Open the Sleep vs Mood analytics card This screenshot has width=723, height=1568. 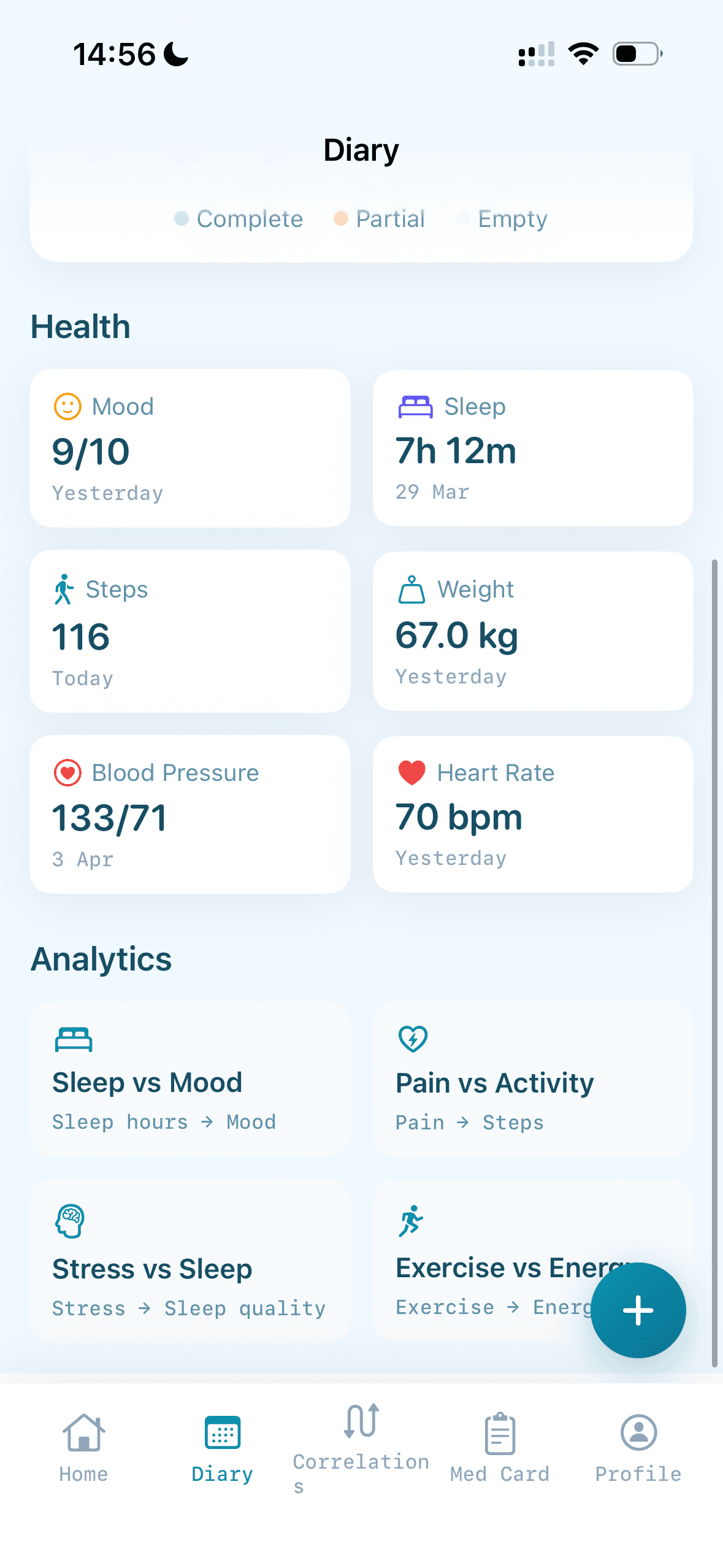(x=190, y=1080)
